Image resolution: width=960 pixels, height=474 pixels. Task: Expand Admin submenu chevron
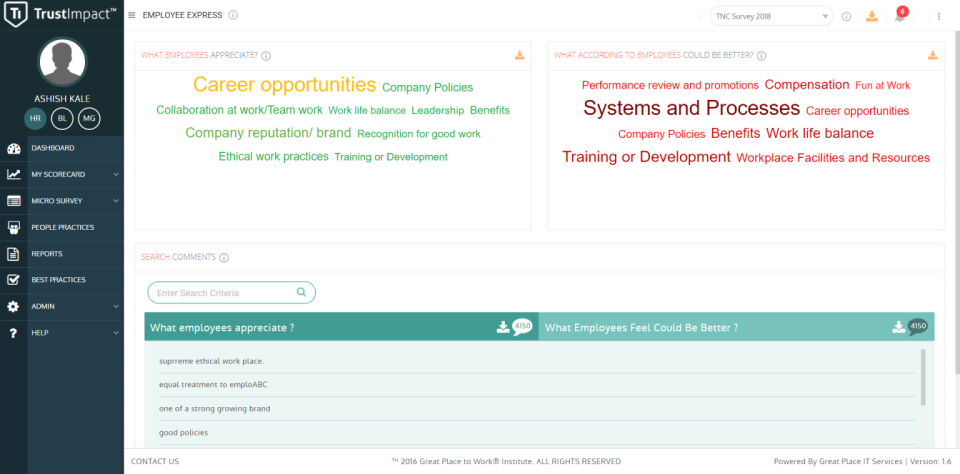pyautogui.click(x=116, y=306)
